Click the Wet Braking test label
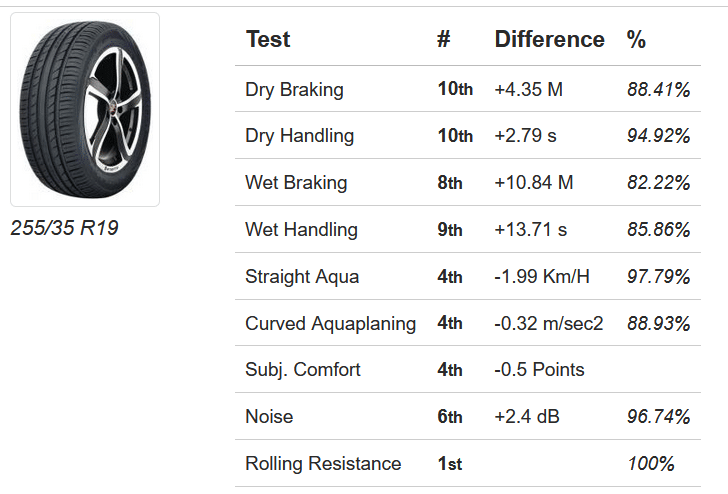 296,183
